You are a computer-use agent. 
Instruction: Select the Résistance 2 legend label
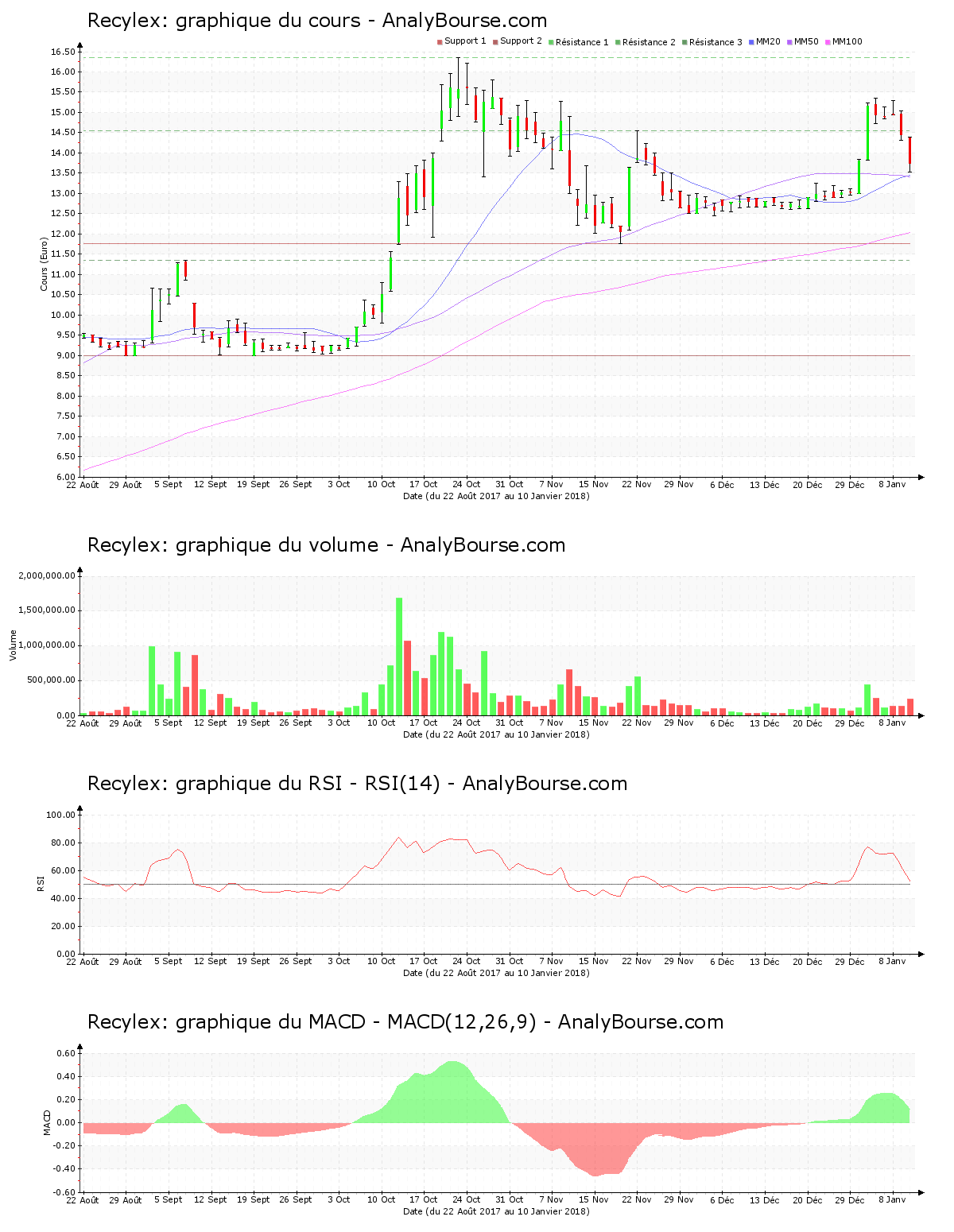pyautogui.click(x=649, y=41)
